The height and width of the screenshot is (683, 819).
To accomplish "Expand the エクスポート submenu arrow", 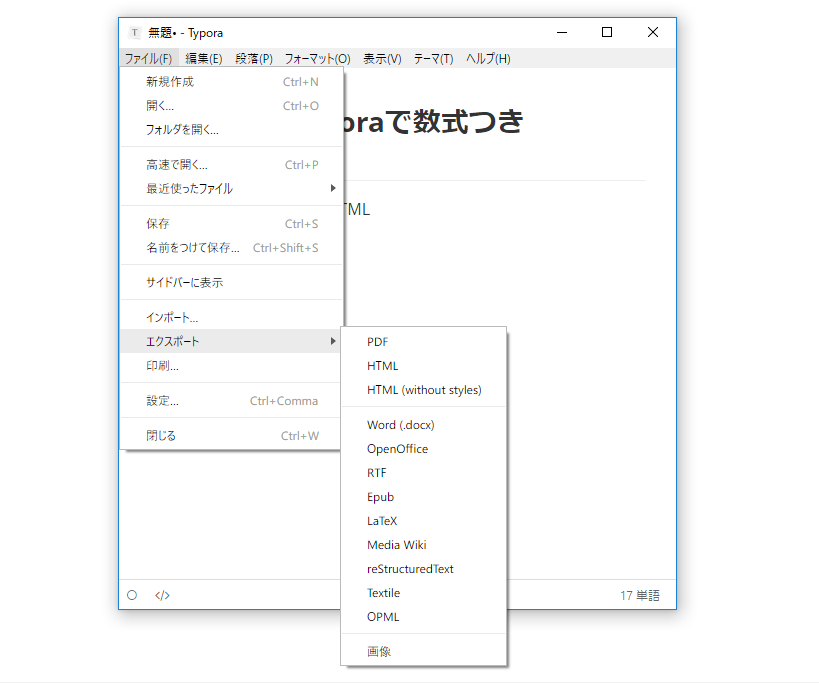I will coord(333,340).
